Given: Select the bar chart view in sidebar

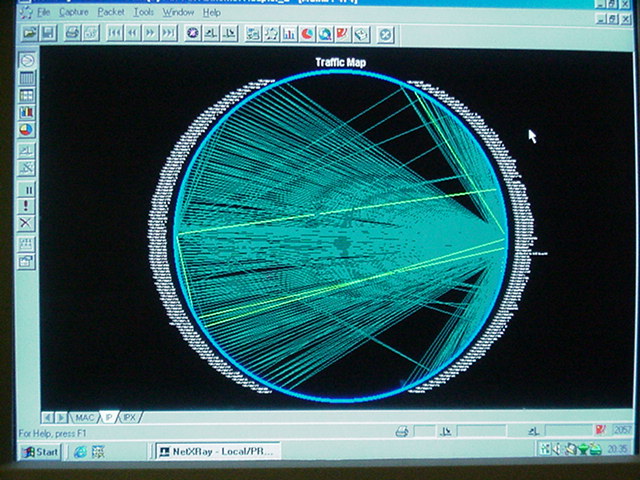Looking at the screenshot, I should [27, 113].
